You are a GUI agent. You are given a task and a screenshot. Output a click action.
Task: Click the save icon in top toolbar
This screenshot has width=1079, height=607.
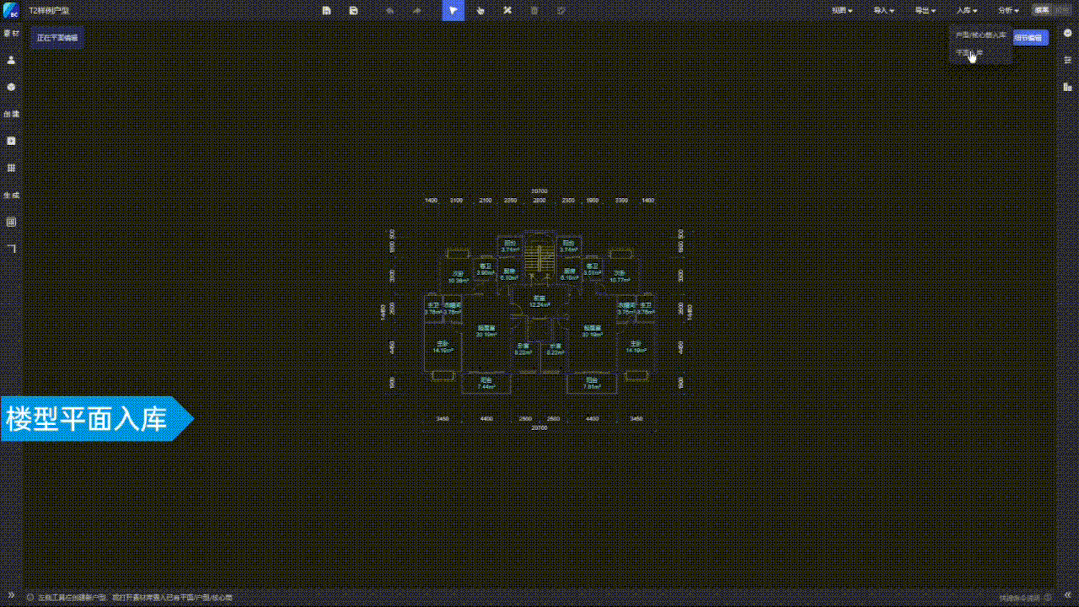click(x=326, y=10)
